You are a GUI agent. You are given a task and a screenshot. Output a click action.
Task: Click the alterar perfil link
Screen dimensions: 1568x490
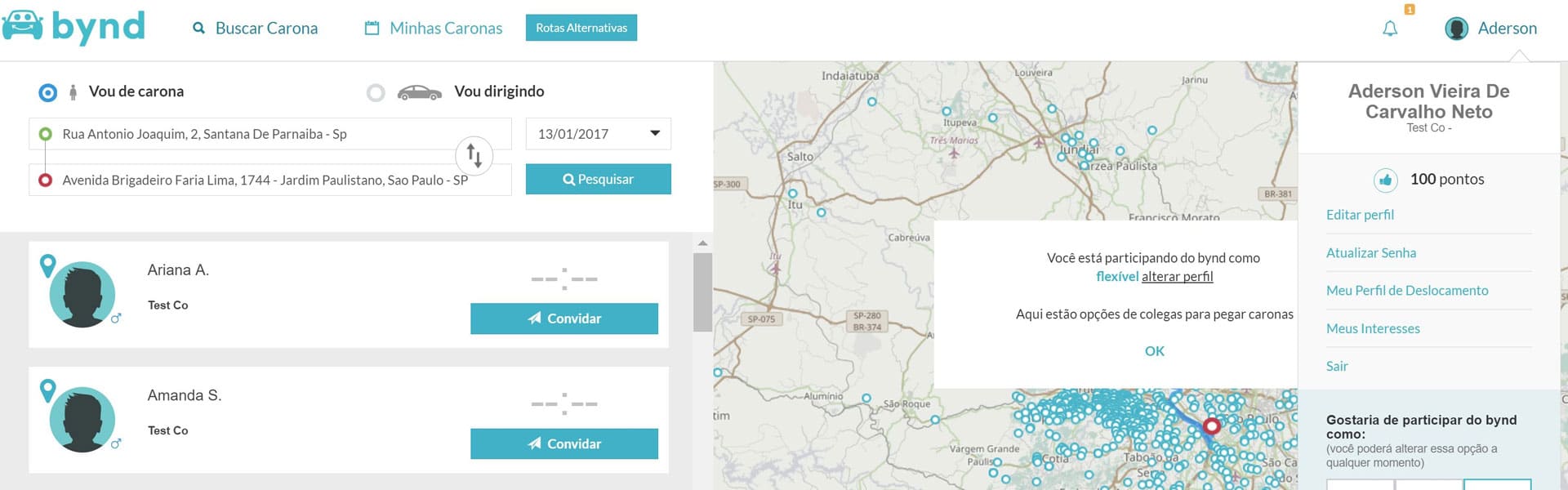tap(1177, 277)
